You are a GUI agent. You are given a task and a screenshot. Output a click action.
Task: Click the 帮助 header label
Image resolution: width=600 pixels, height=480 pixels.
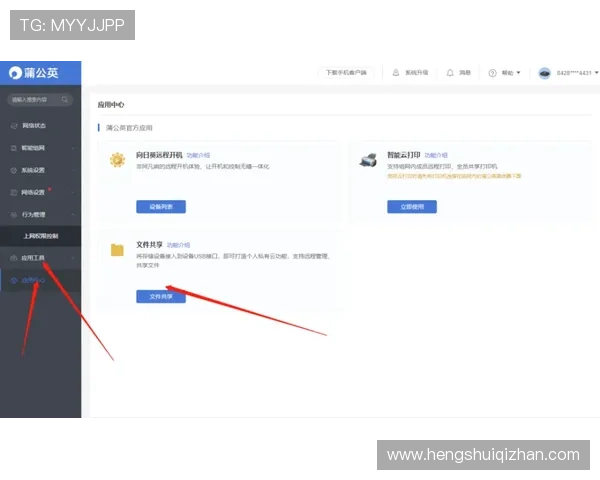[x=507, y=73]
